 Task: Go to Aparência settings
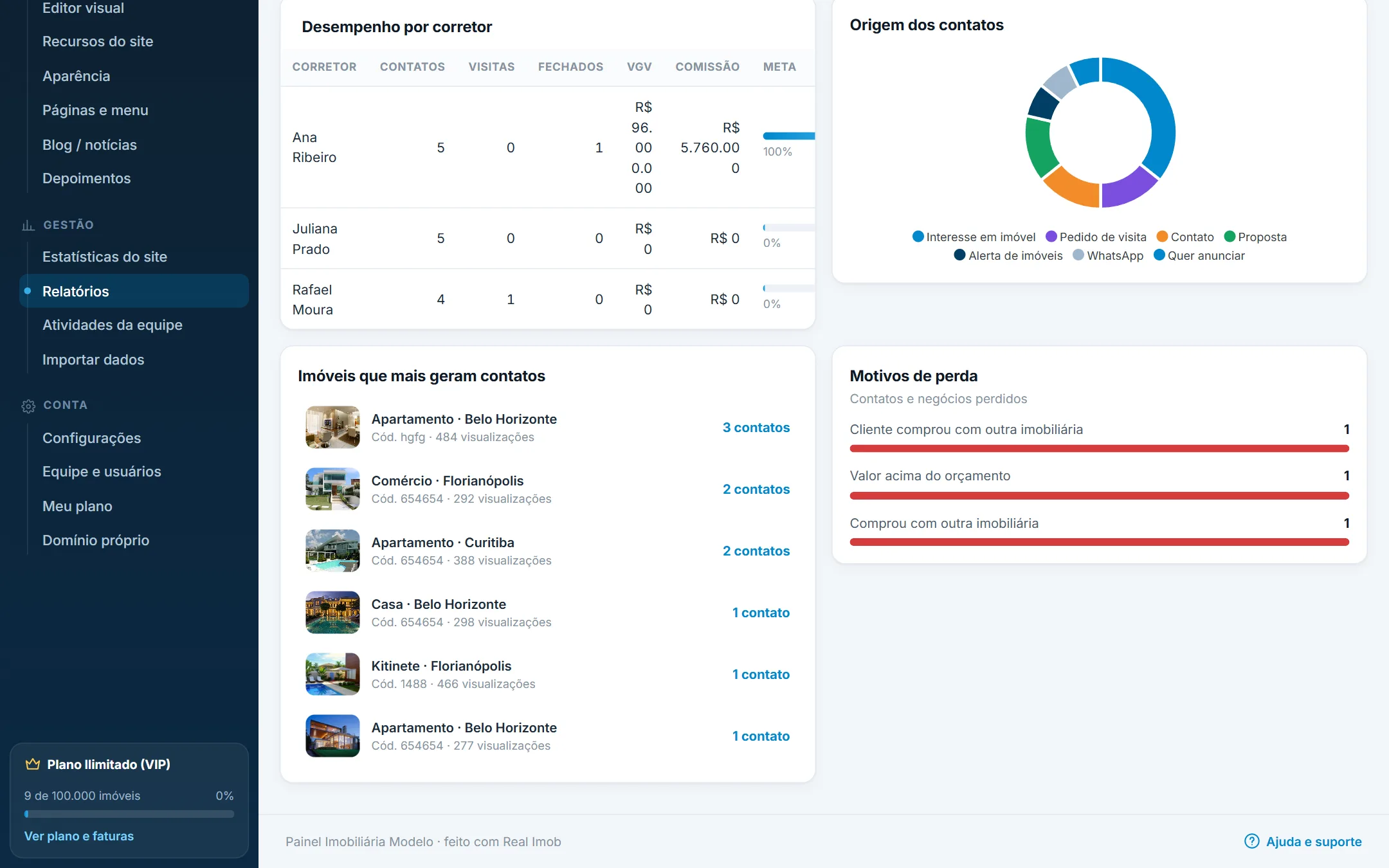click(x=76, y=76)
